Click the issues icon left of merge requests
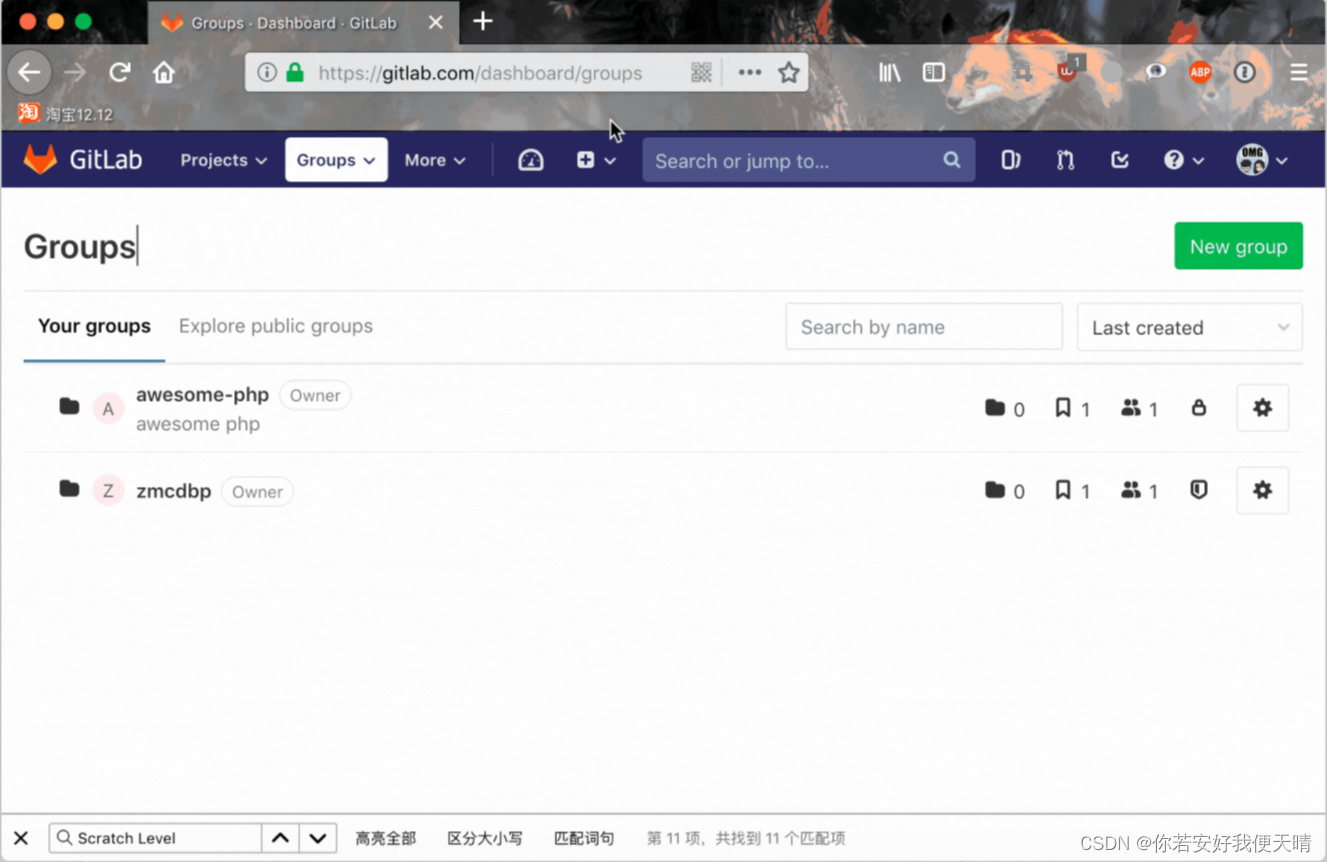The height and width of the screenshot is (862, 1327). coord(1010,159)
